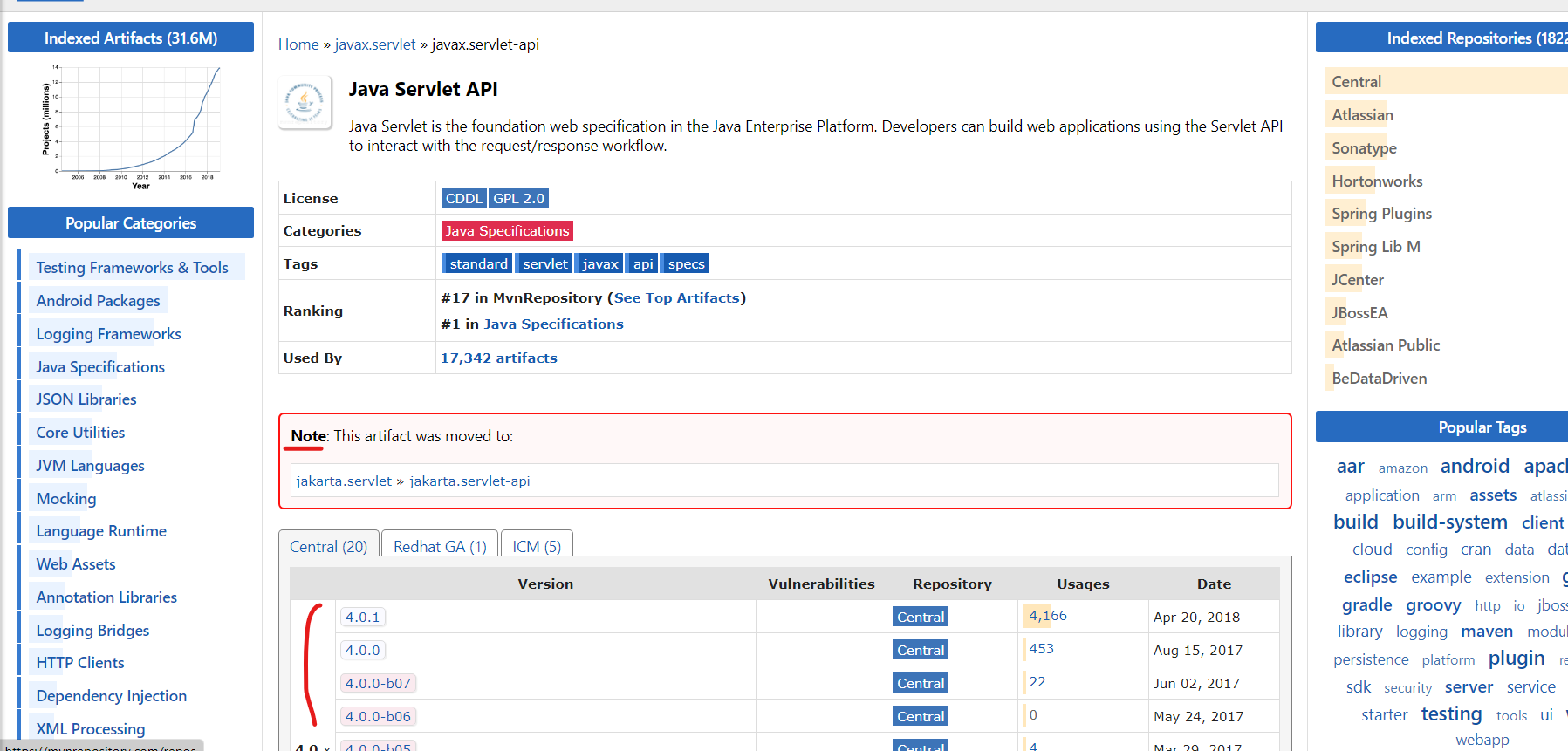Open version 4.0.0-b07

(x=378, y=684)
